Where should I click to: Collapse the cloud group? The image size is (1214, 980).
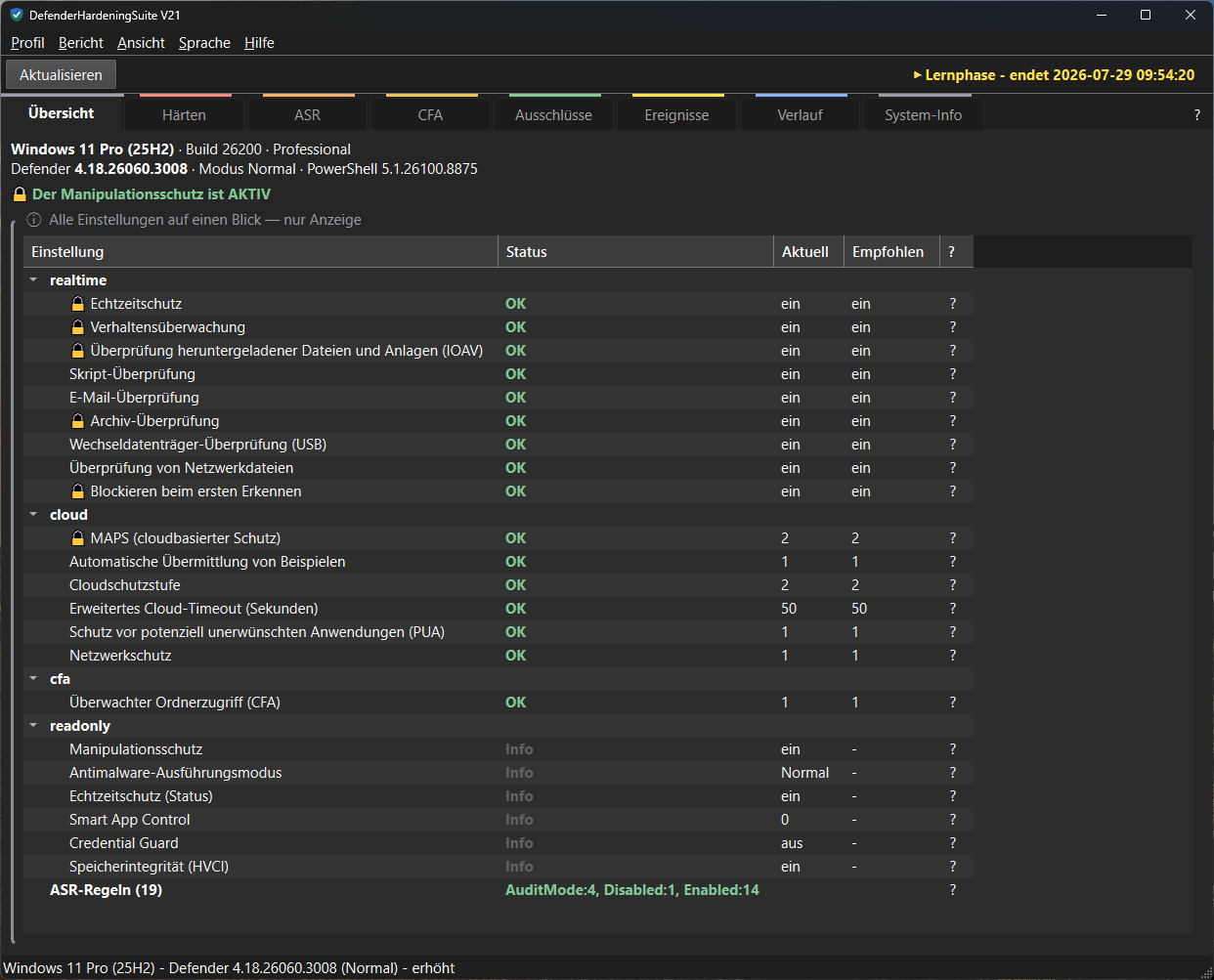[x=33, y=515]
